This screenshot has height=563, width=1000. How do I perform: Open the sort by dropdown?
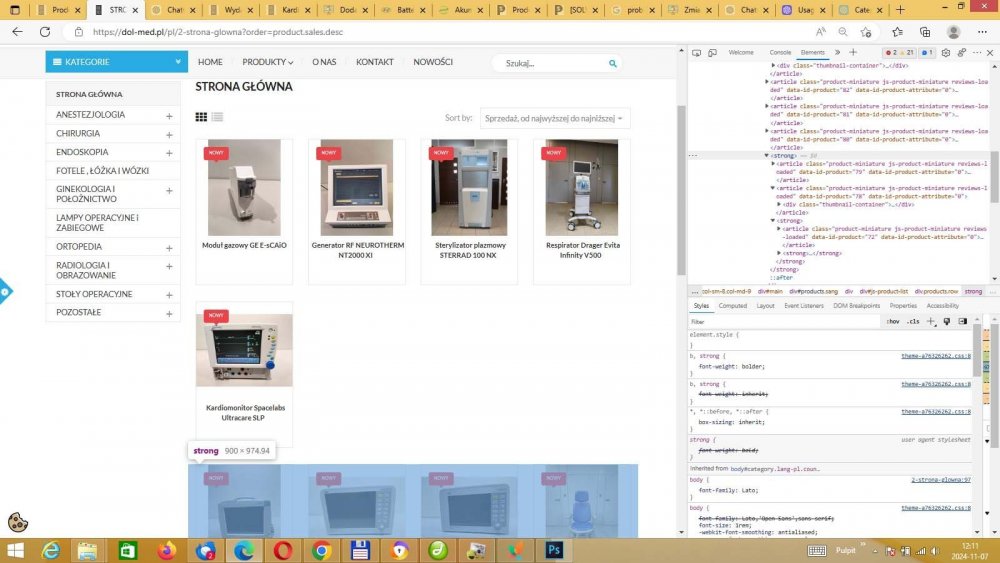555,118
